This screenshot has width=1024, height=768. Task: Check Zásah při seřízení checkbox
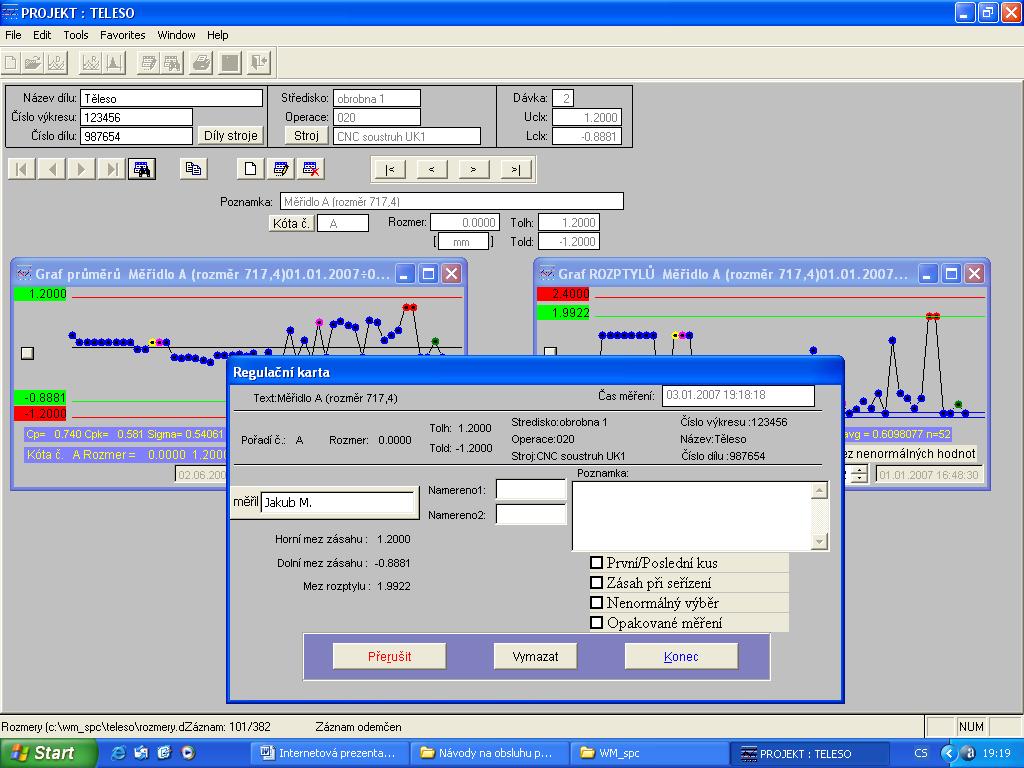(x=596, y=583)
